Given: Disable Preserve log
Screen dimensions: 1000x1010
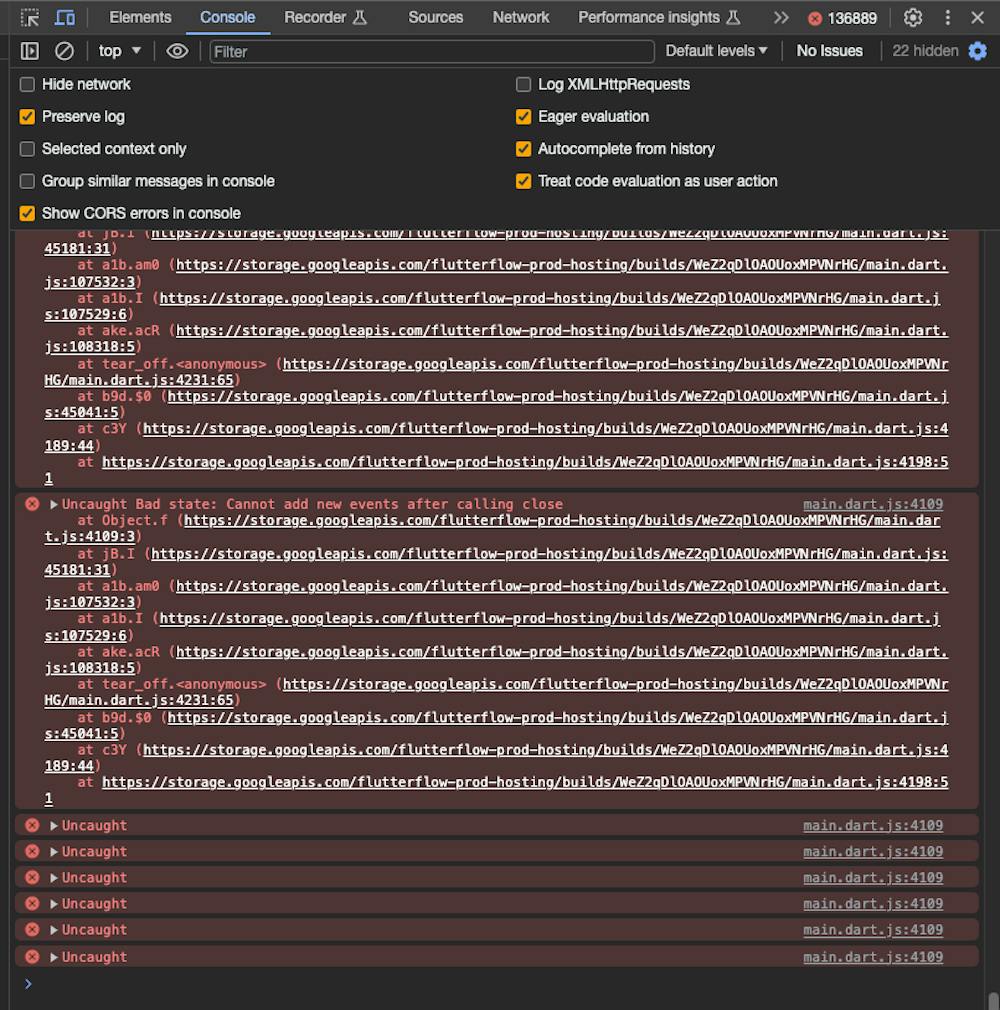Looking at the screenshot, I should [26, 116].
